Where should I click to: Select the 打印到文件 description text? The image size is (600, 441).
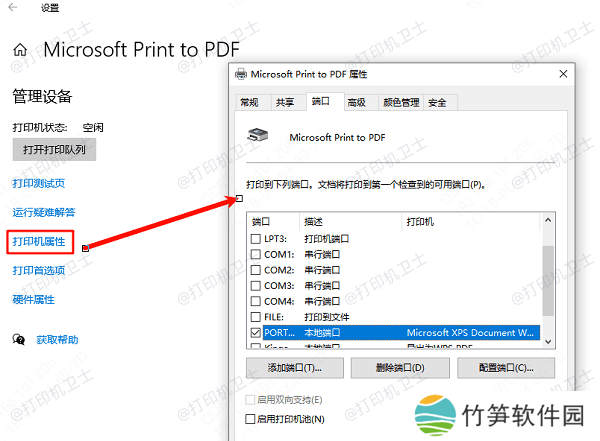327,317
